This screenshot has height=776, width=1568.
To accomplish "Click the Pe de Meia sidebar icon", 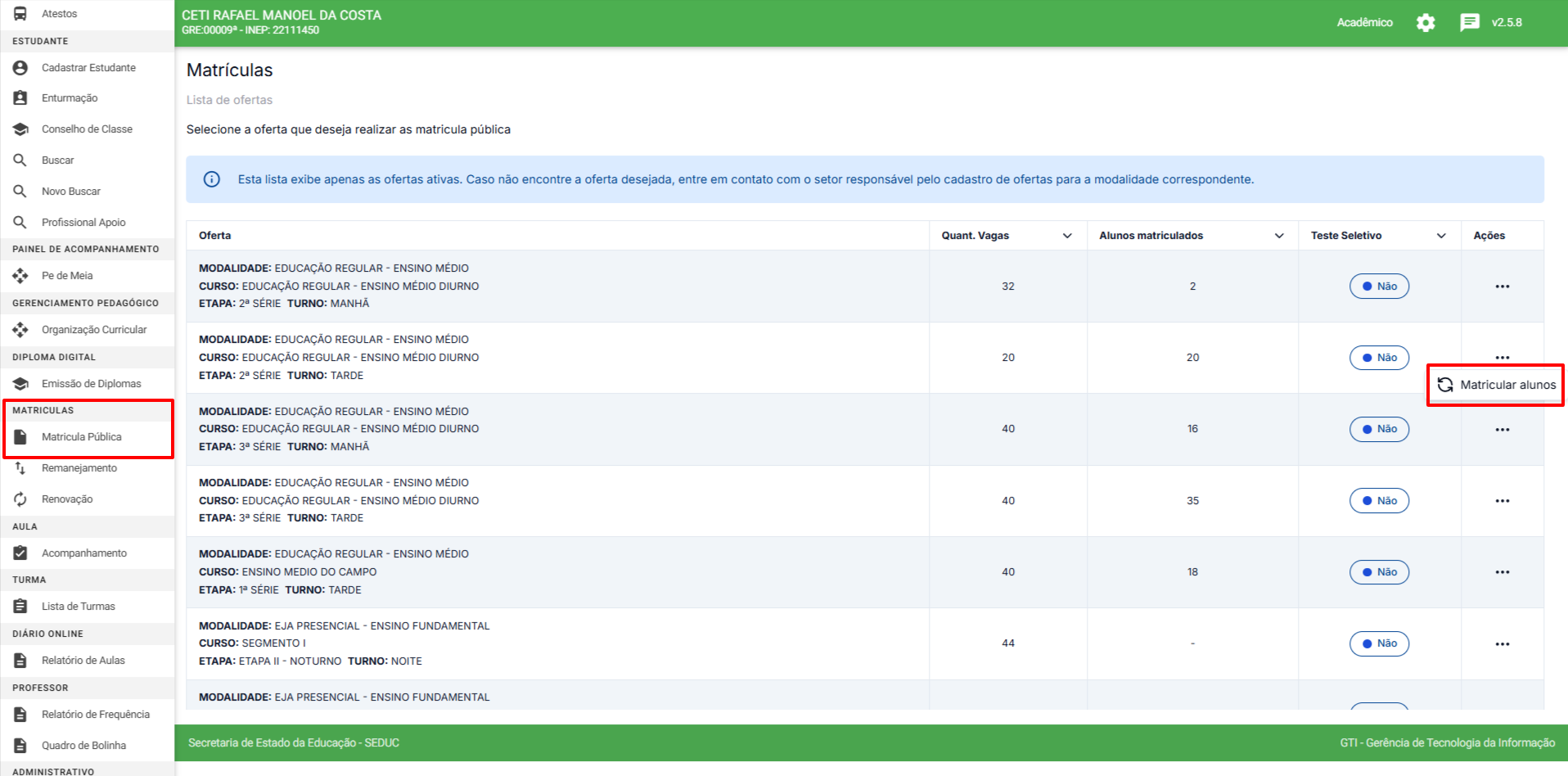I will point(20,276).
